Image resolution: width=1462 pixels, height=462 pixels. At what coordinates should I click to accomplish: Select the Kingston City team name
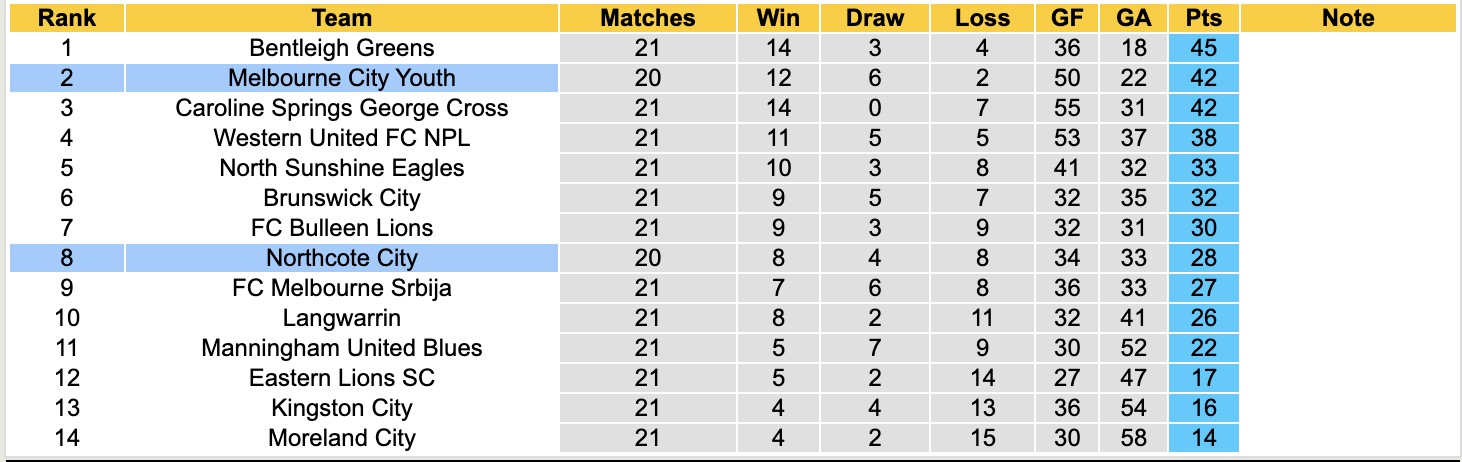coord(342,408)
